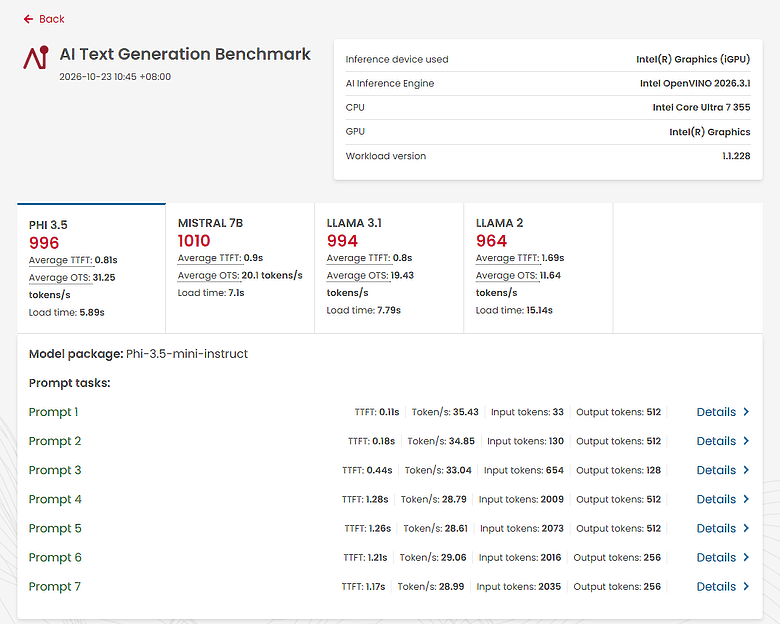The height and width of the screenshot is (624, 780).
Task: Click the Intel Core Ultra 7 355 CPU value
Action: (701, 107)
